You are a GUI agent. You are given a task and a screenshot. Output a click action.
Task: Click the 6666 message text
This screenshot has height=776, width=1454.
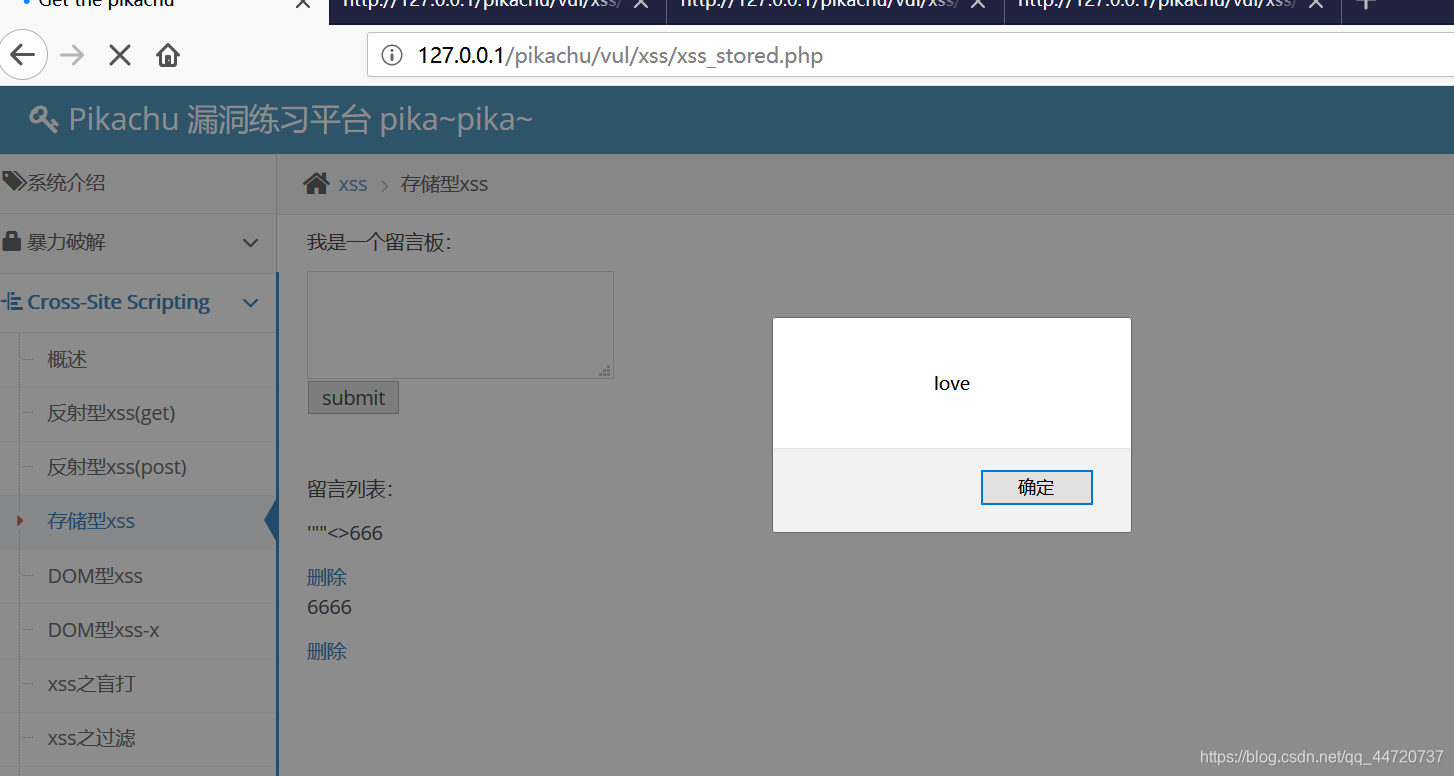pos(329,607)
